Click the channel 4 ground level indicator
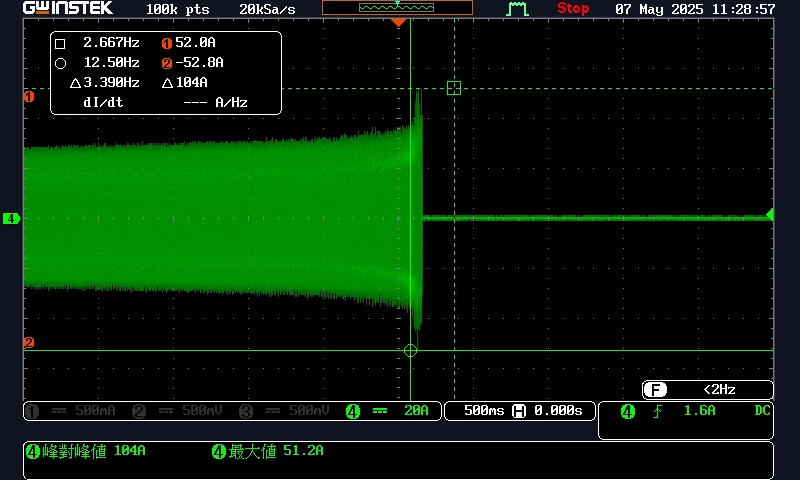The width and height of the screenshot is (800, 480). pos(11,219)
